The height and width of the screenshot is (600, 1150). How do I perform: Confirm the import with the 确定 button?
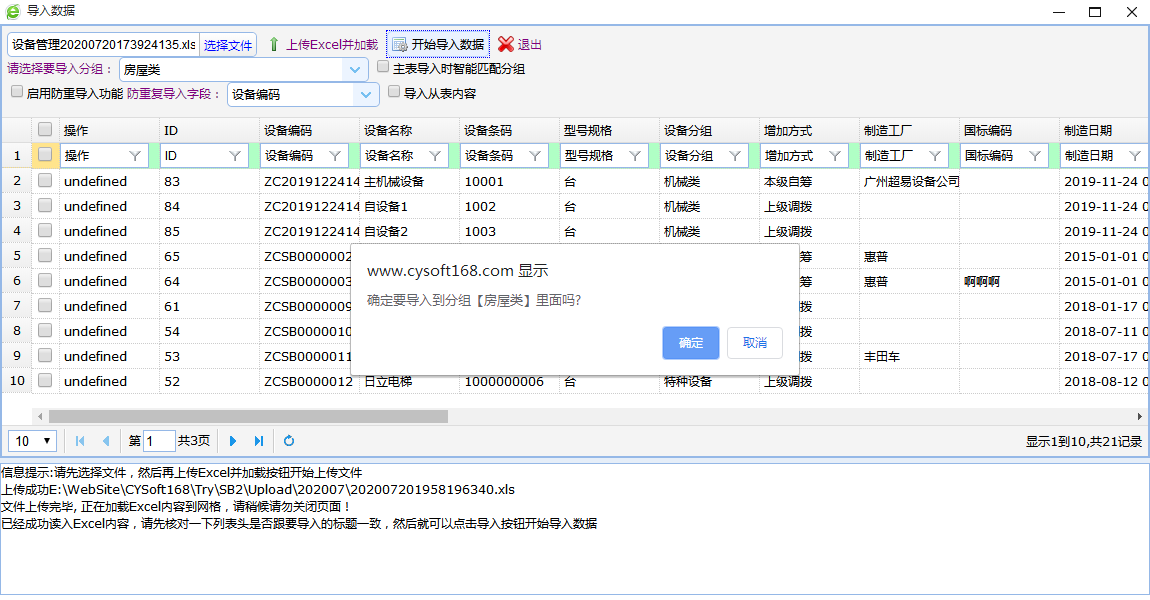click(690, 343)
